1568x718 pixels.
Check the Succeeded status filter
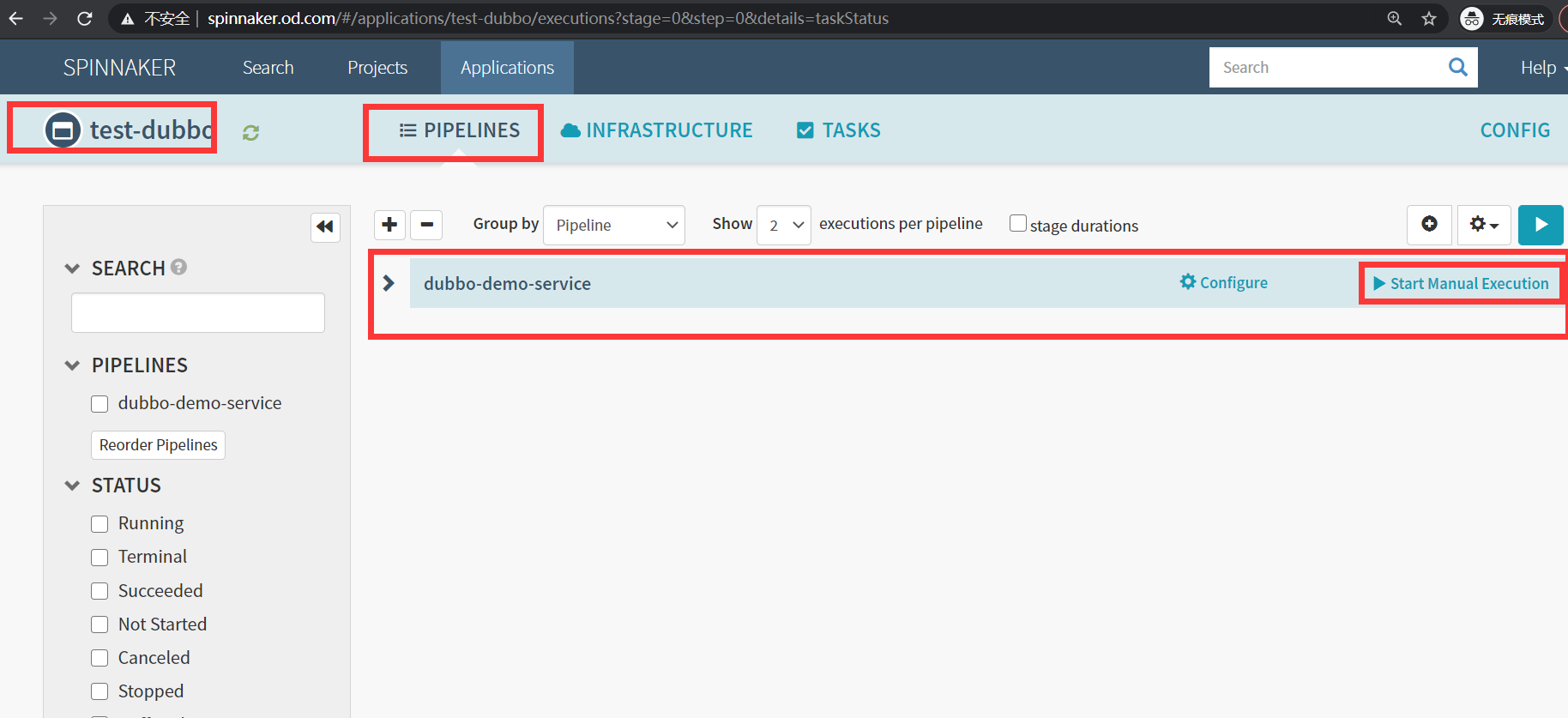pos(100,591)
